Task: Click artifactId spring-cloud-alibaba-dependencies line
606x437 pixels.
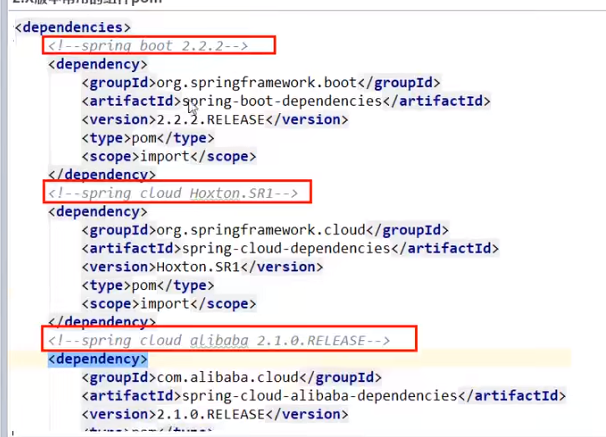Action: click(x=324, y=396)
